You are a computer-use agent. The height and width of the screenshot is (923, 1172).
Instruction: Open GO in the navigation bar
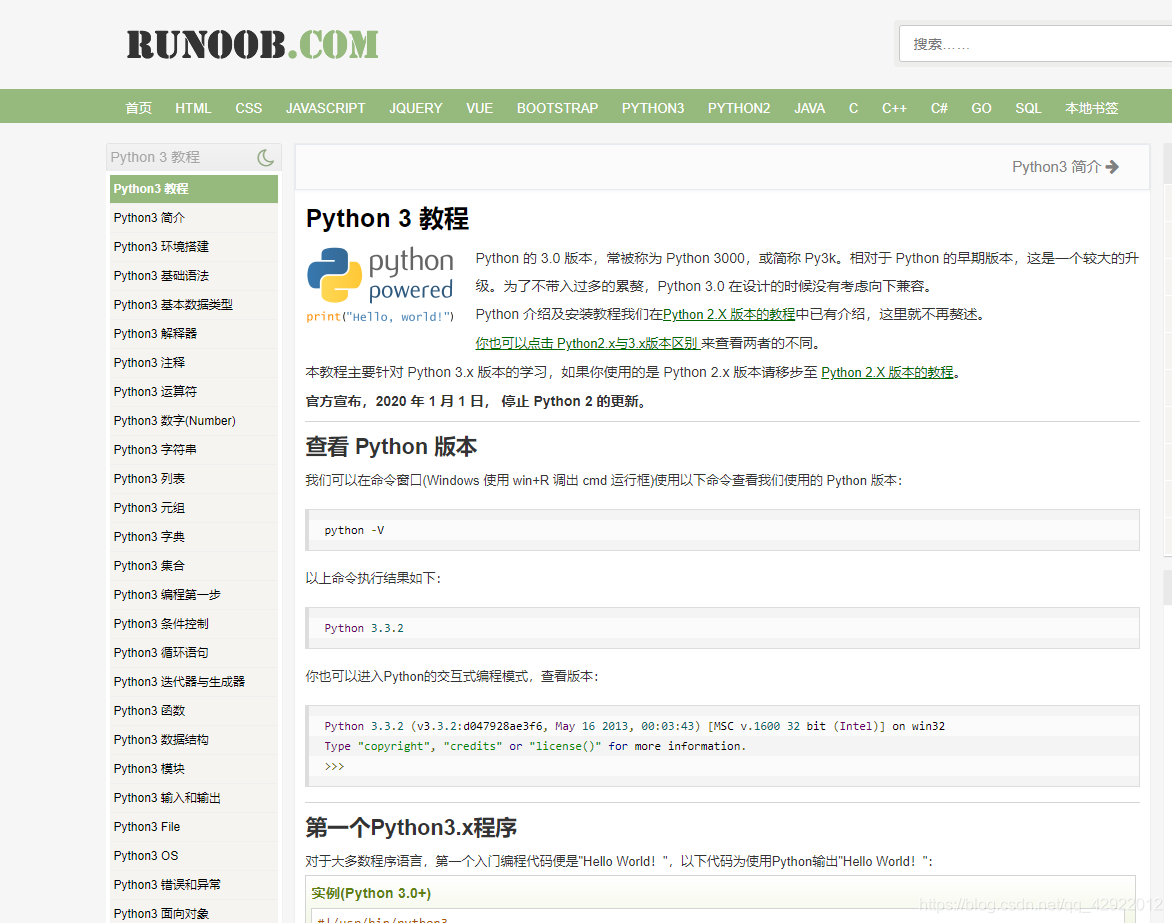981,108
